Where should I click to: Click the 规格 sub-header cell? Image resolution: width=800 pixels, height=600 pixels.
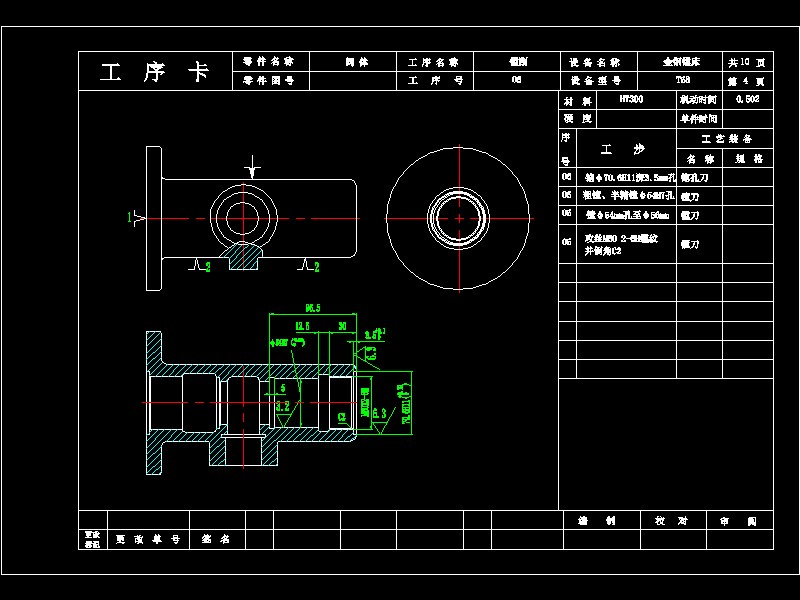pyautogui.click(x=748, y=159)
